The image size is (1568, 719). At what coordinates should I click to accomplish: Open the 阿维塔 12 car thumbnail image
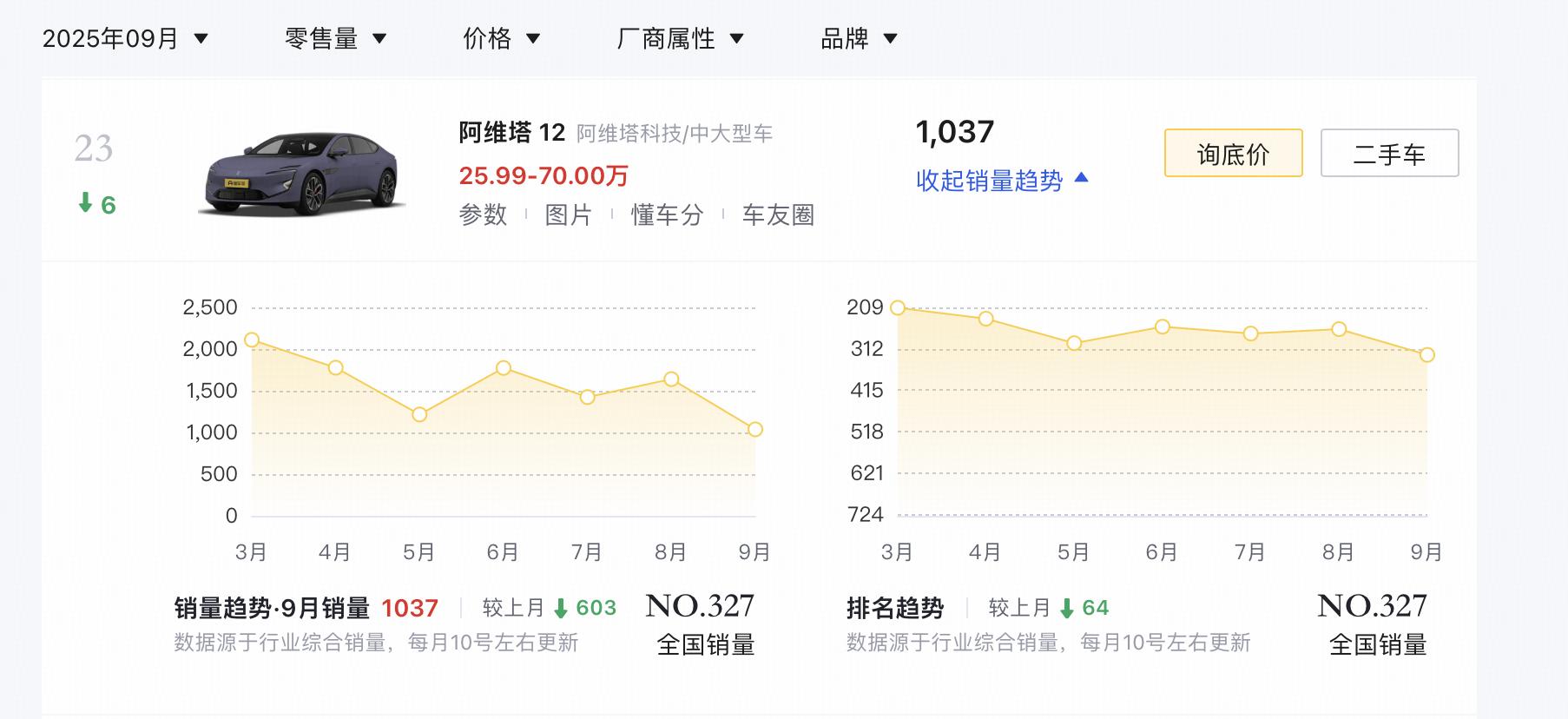(x=302, y=174)
